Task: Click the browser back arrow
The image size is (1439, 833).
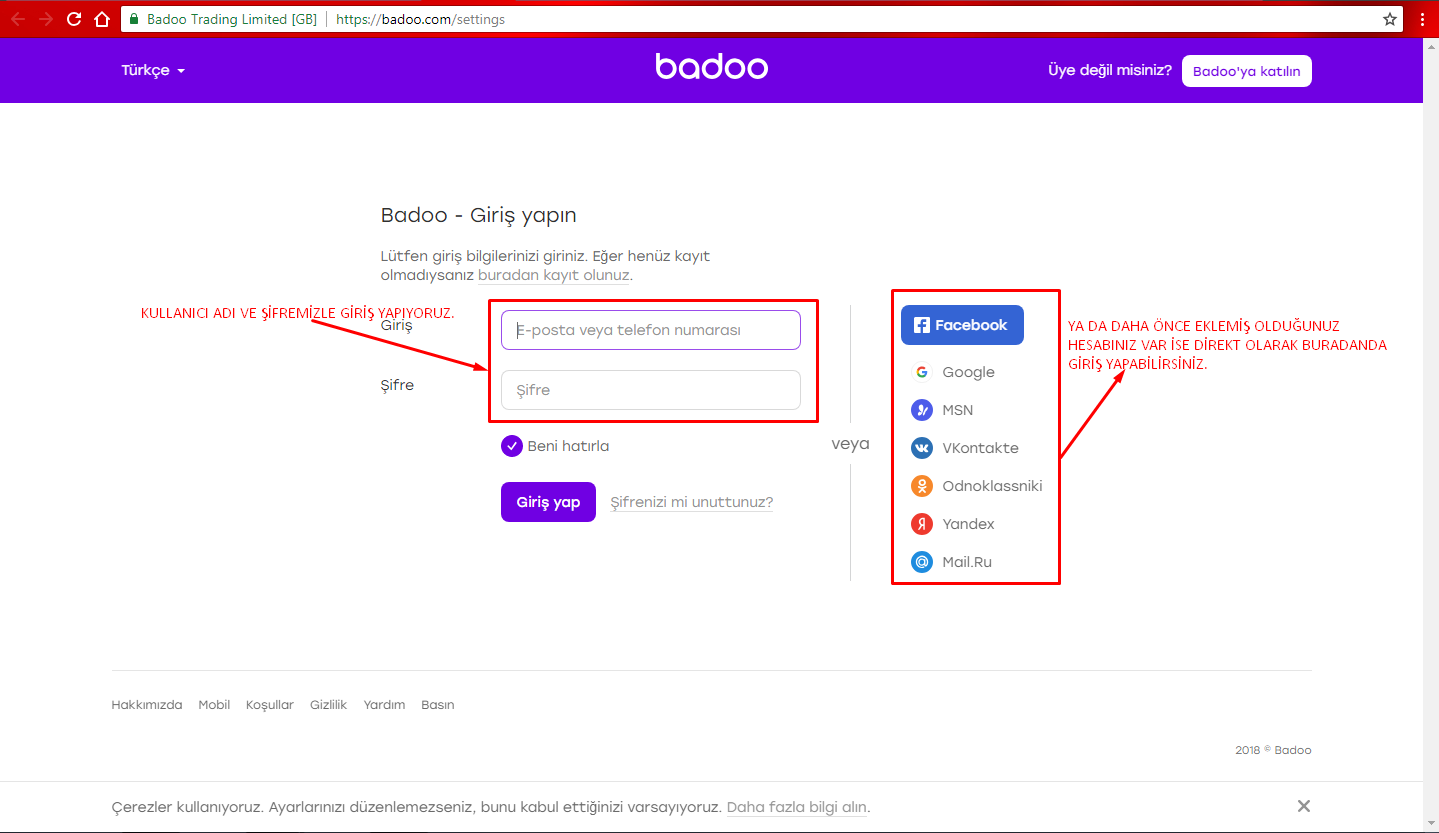Action: coord(18,19)
